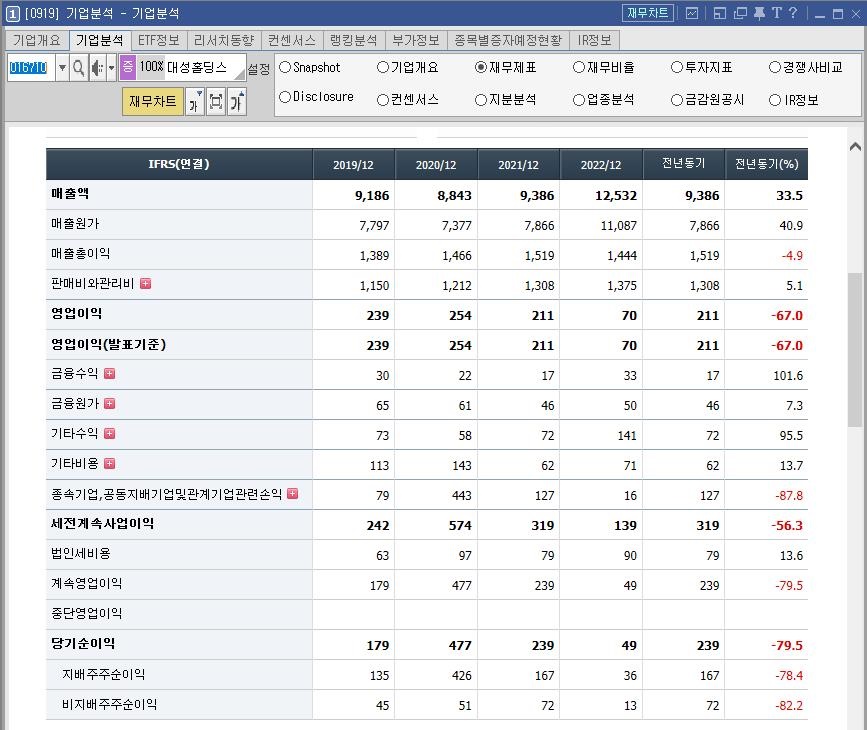
Task: Switch to the 기업개요 tab
Action: [37, 40]
